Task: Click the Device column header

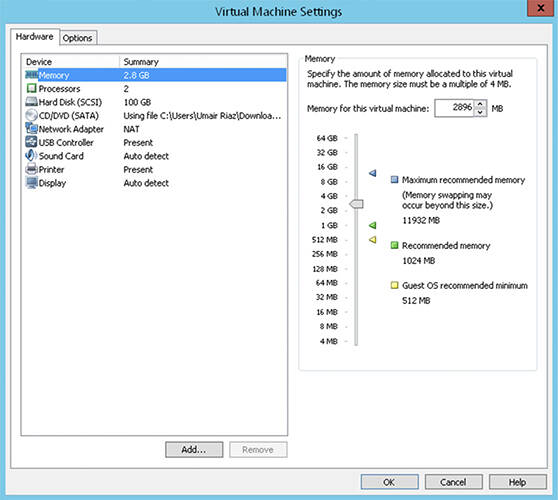Action: click(x=70, y=62)
